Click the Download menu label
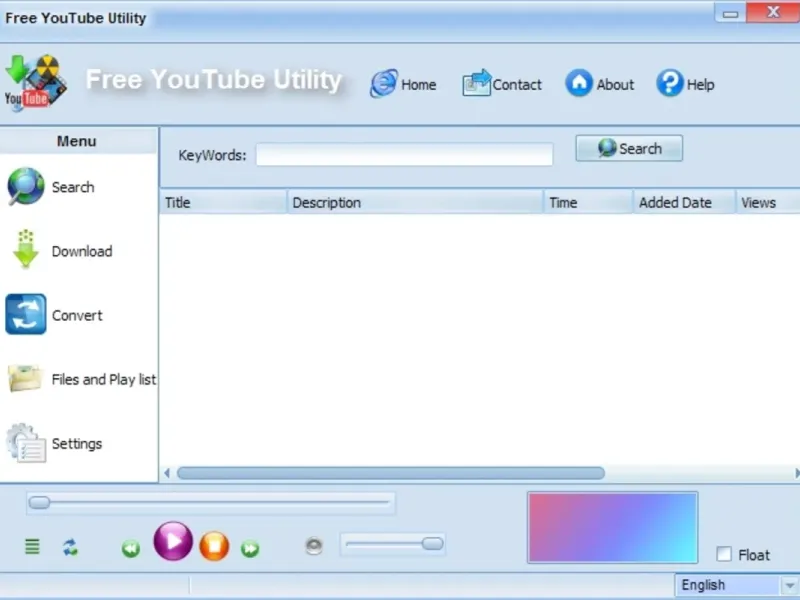 [x=82, y=252]
